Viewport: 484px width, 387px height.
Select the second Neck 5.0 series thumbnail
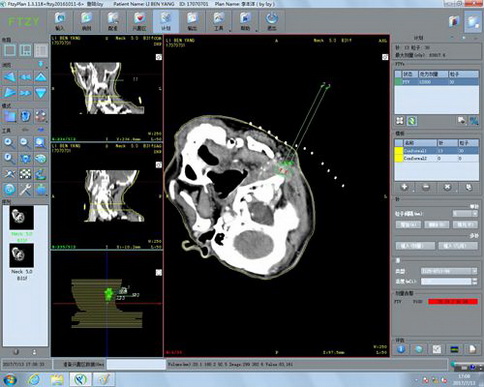tap(22, 255)
